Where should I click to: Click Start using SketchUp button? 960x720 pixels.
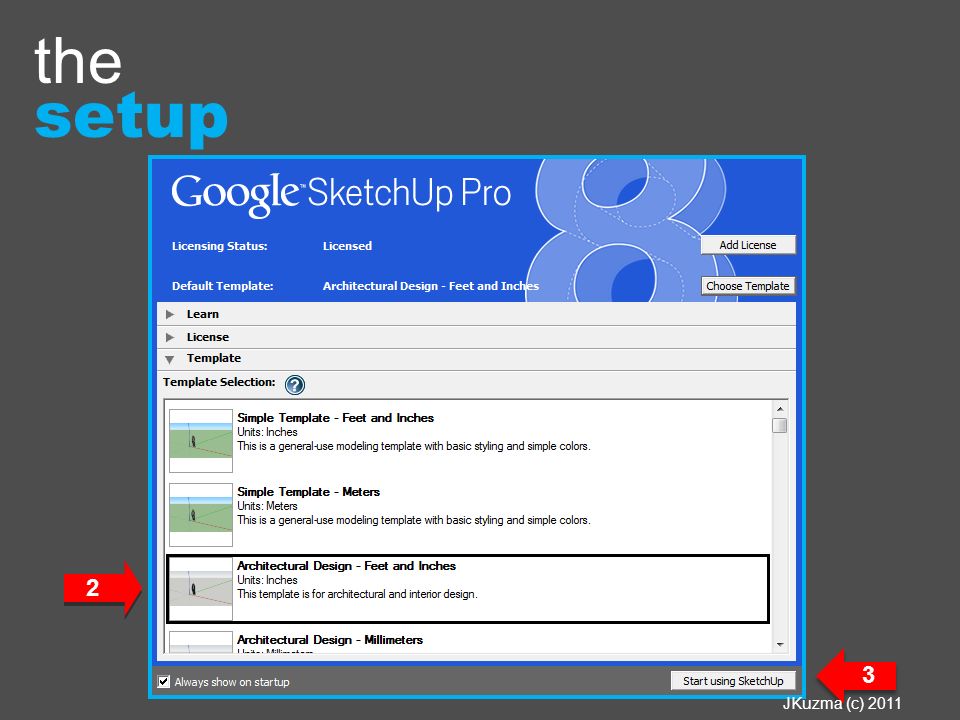pos(733,681)
